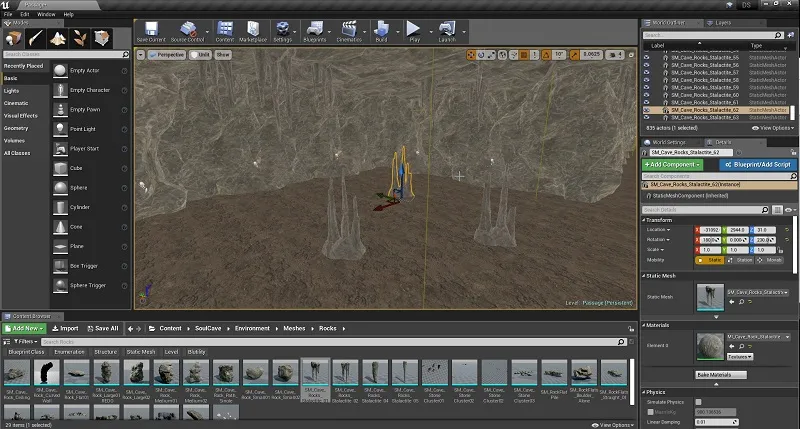Open the Filters dropdown in Content Browser
This screenshot has height=429, width=800.
point(25,341)
